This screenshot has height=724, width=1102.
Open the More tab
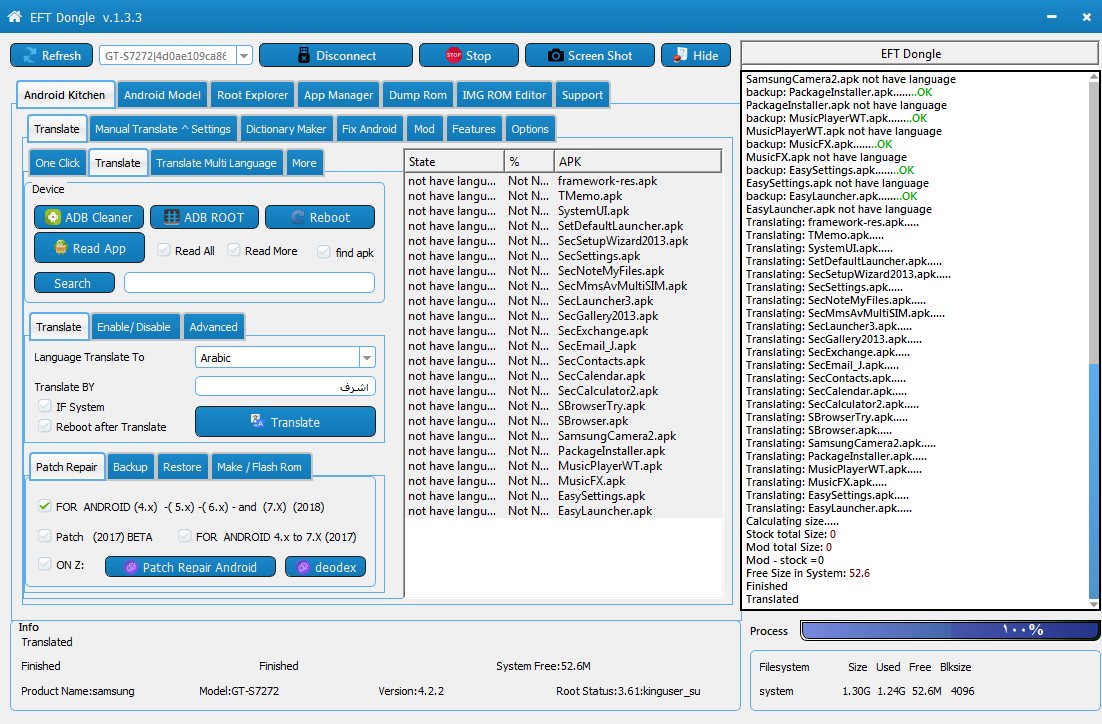(x=304, y=163)
